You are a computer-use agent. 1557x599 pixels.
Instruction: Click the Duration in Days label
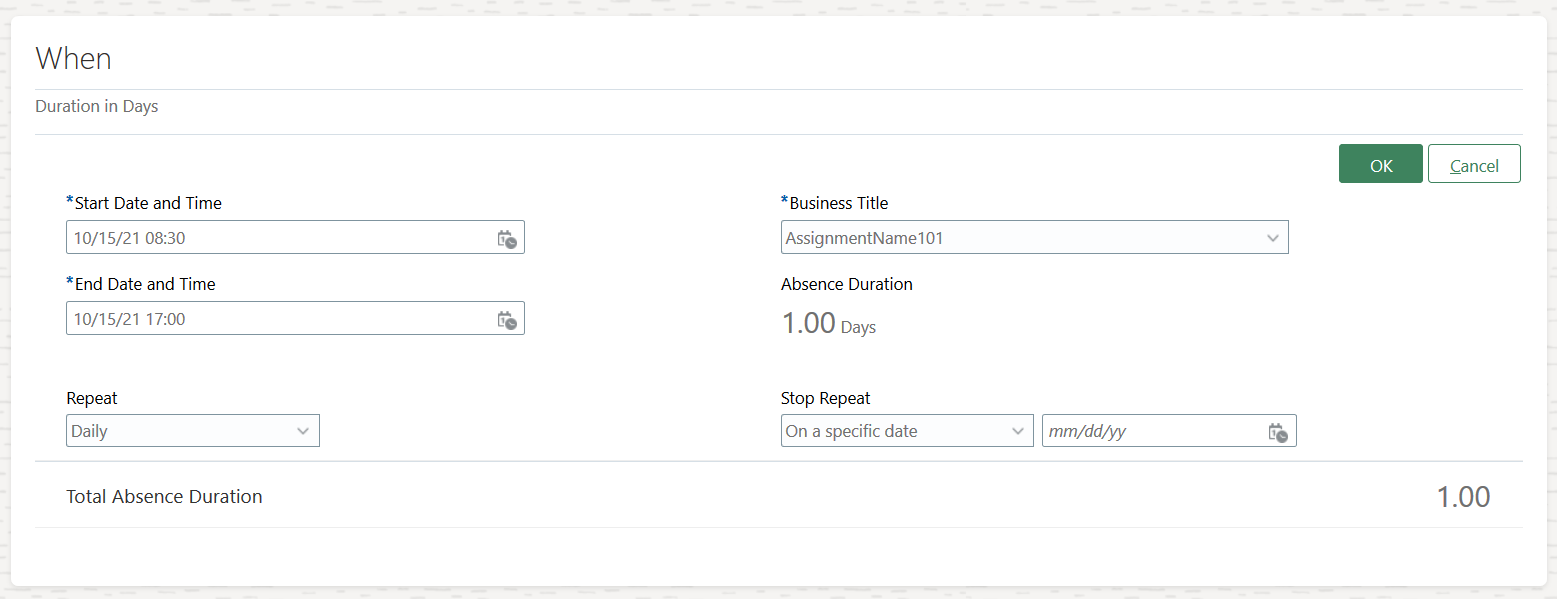point(96,106)
